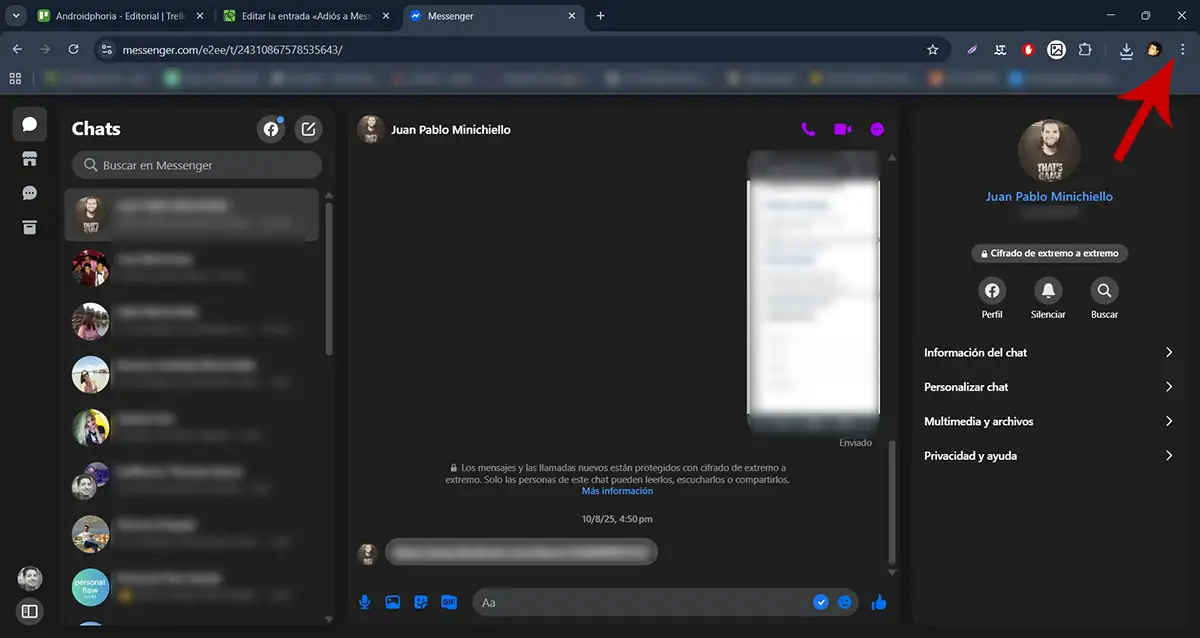Toggle the send-with-sound blue checkmark

[x=821, y=602]
